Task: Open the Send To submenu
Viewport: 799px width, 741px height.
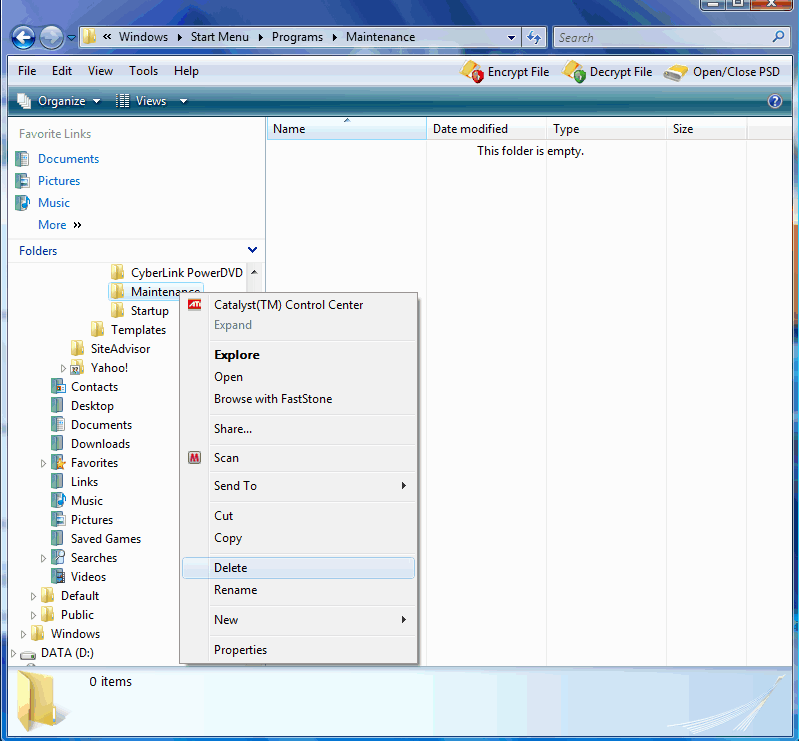Action: [x=299, y=486]
